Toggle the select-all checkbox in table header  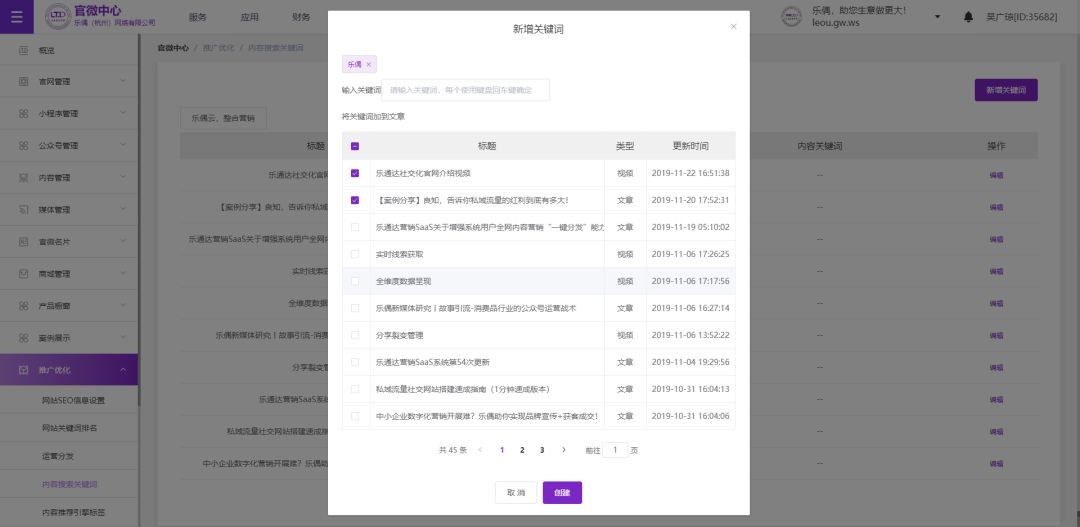click(355, 146)
